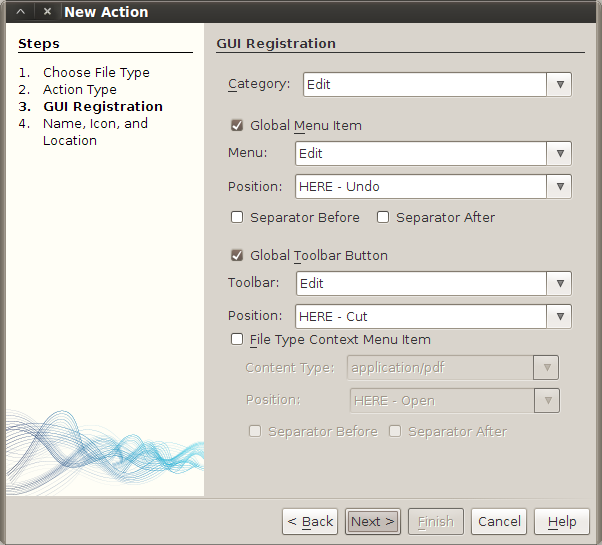Click the Name, Icon, and Location step

tap(95, 123)
